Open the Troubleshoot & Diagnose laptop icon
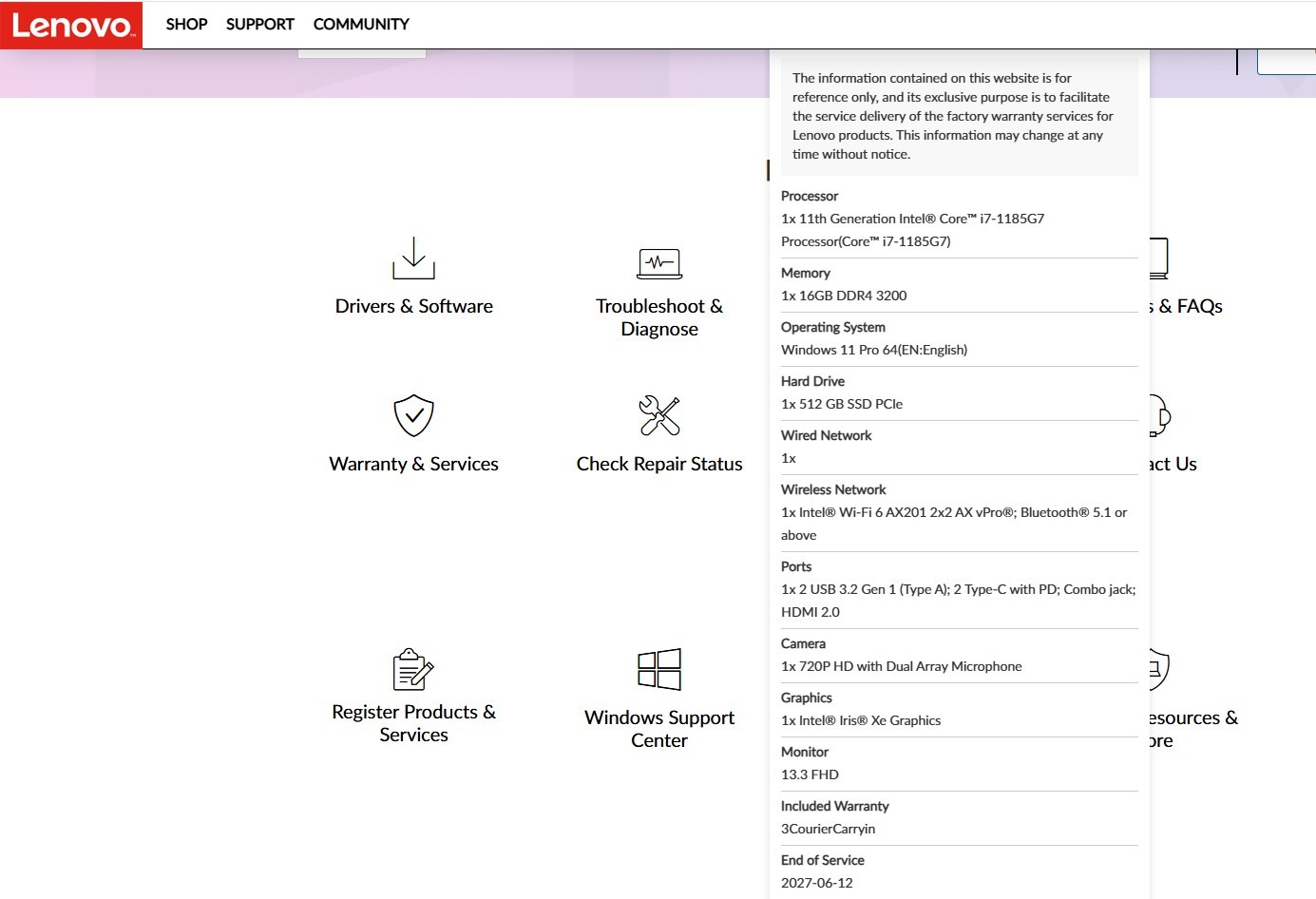The width and height of the screenshot is (1316, 899). point(659,263)
